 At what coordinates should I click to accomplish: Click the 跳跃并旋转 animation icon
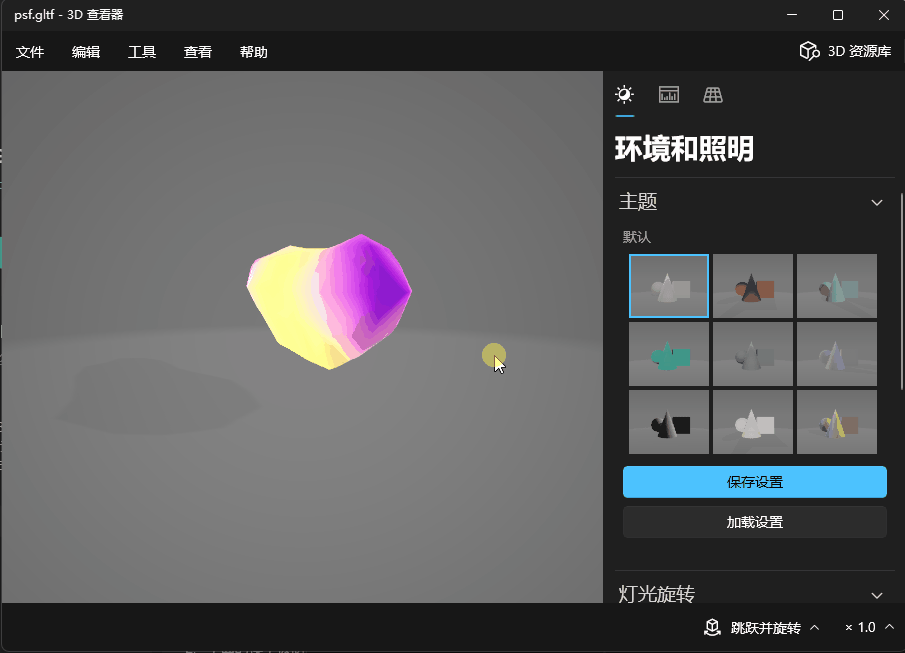point(712,627)
